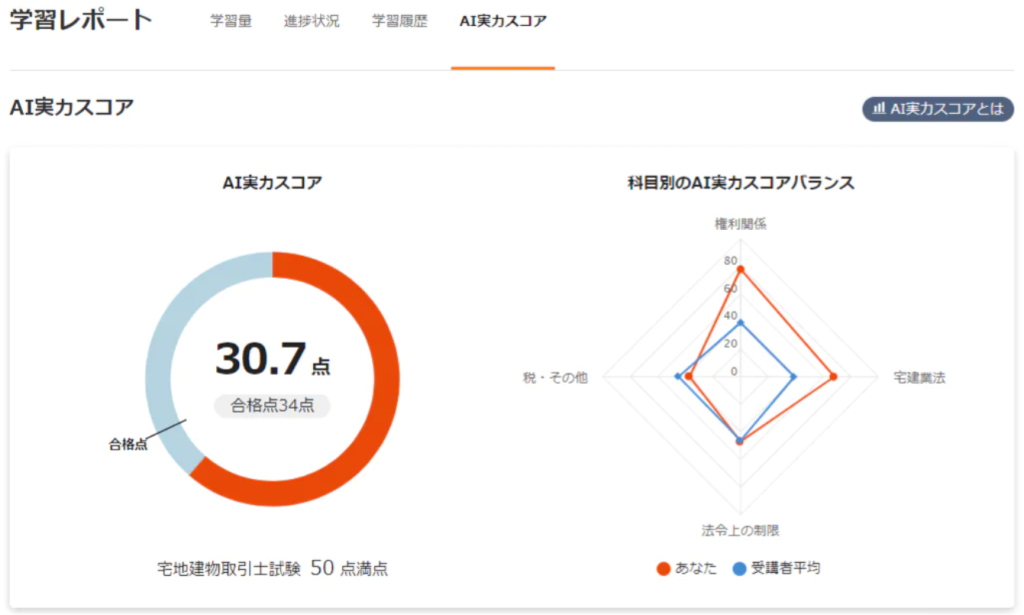Click the 合格点34点 badge
The width and height of the screenshot is (1024, 615).
pyautogui.click(x=272, y=405)
